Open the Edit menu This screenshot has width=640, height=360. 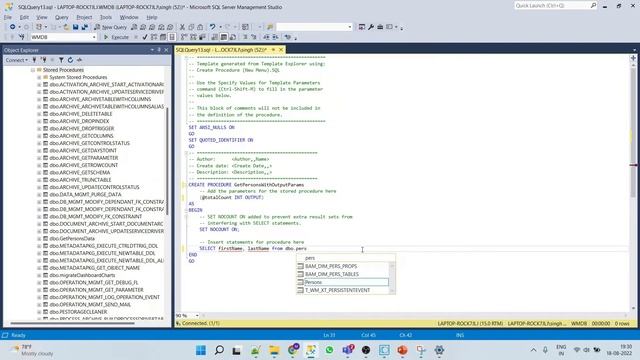click(x=24, y=17)
